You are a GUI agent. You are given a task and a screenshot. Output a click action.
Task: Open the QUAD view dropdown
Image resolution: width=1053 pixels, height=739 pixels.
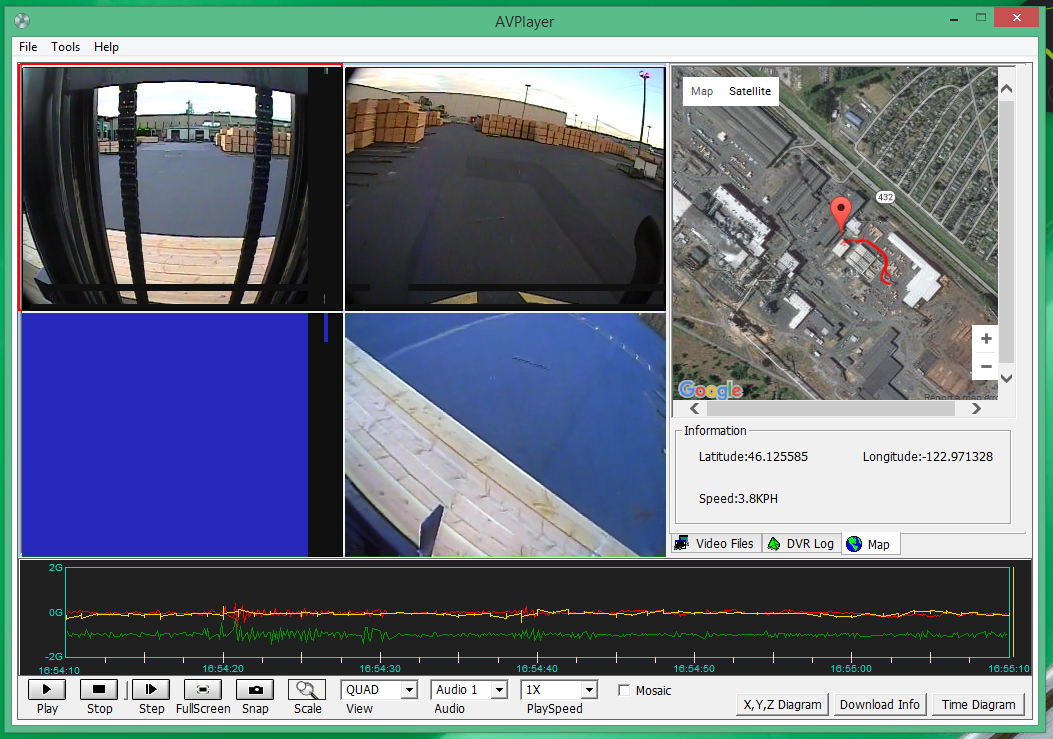click(x=408, y=690)
